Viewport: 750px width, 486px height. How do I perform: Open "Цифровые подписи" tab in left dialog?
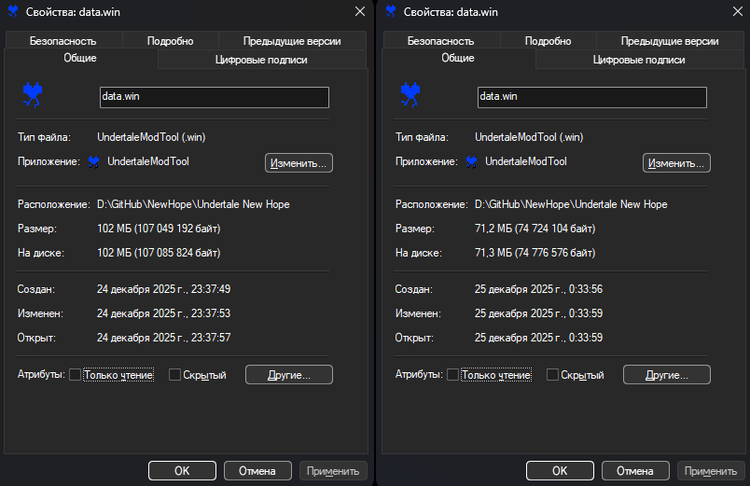point(261,60)
